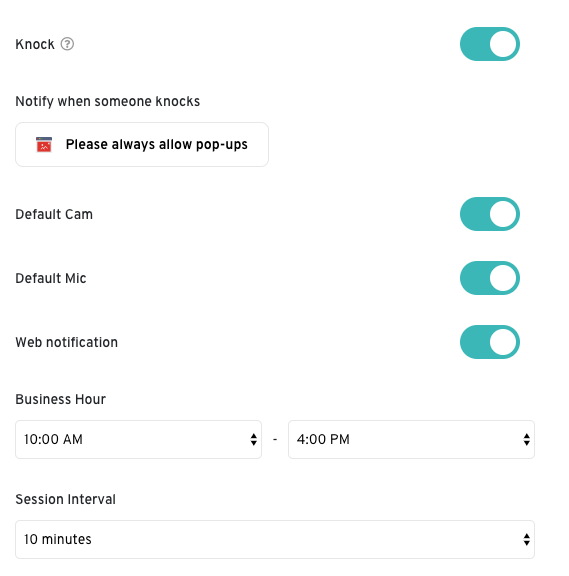
Task: Click the Default Cam label
Action: 54,214
